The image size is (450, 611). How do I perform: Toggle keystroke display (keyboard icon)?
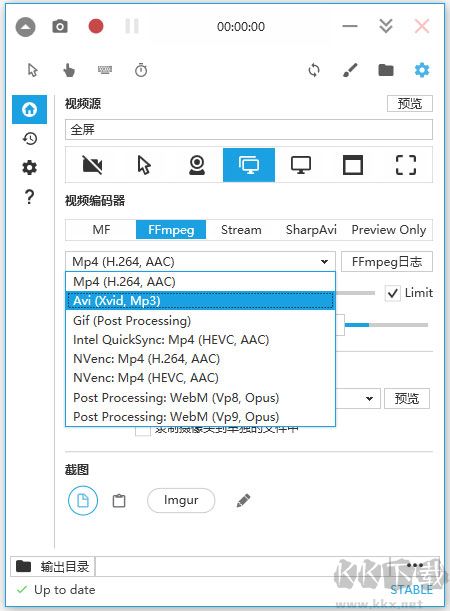pyautogui.click(x=105, y=70)
